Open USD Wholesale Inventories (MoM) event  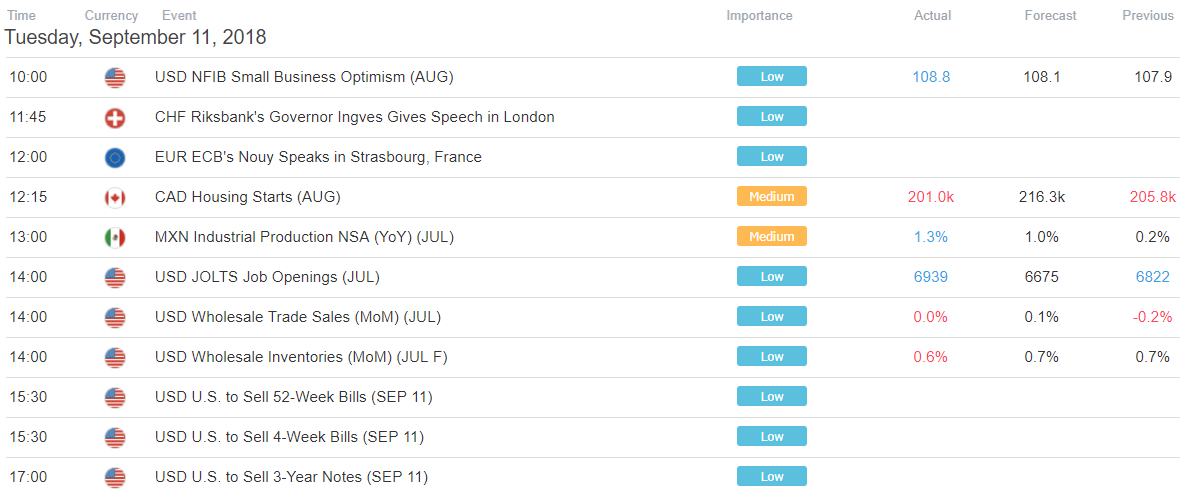pos(301,357)
